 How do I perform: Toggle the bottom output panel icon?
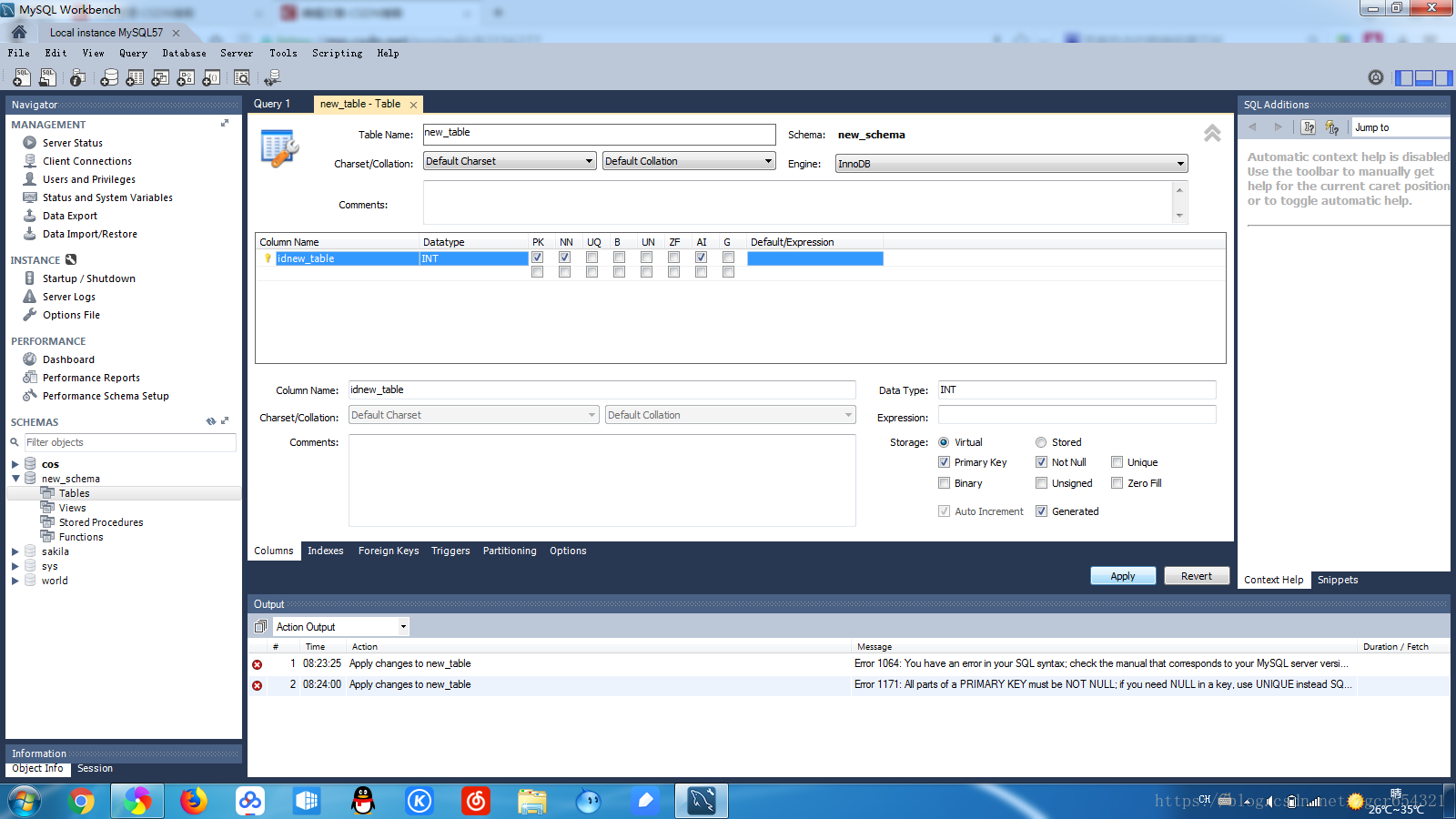click(1424, 78)
